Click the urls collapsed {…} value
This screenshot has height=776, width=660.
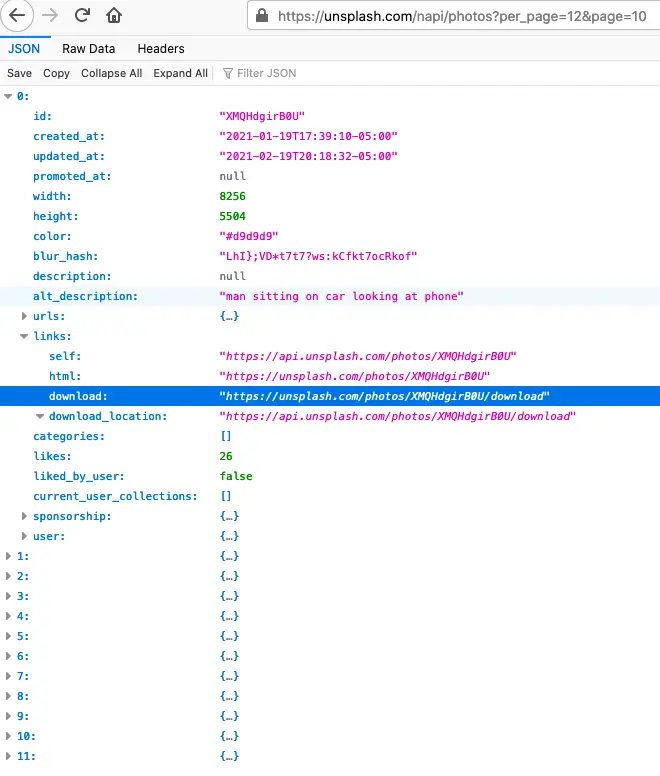coord(229,316)
